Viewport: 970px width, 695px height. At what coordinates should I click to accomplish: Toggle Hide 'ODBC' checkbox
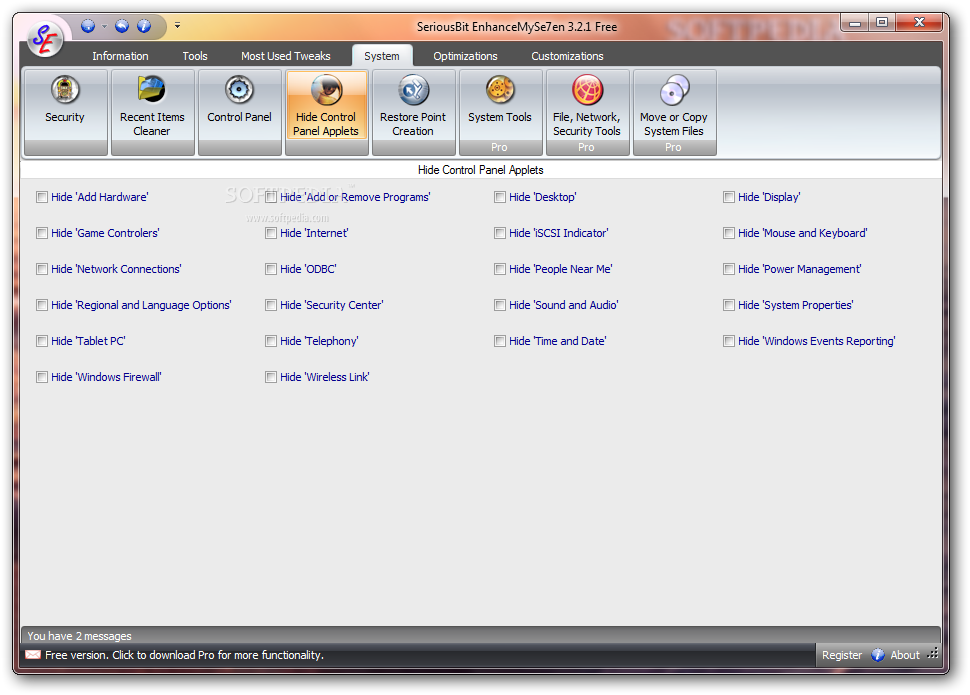[x=271, y=269]
